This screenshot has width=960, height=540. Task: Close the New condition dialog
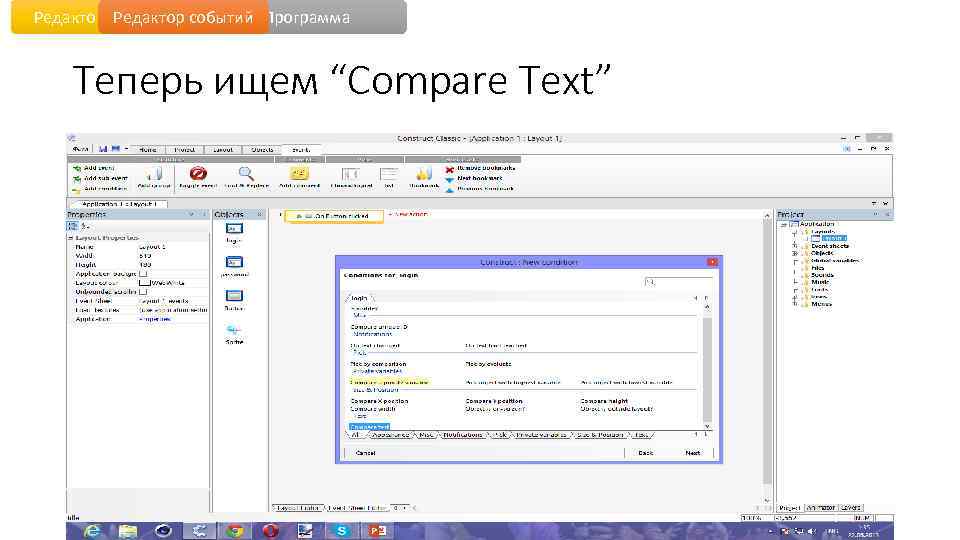(712, 262)
